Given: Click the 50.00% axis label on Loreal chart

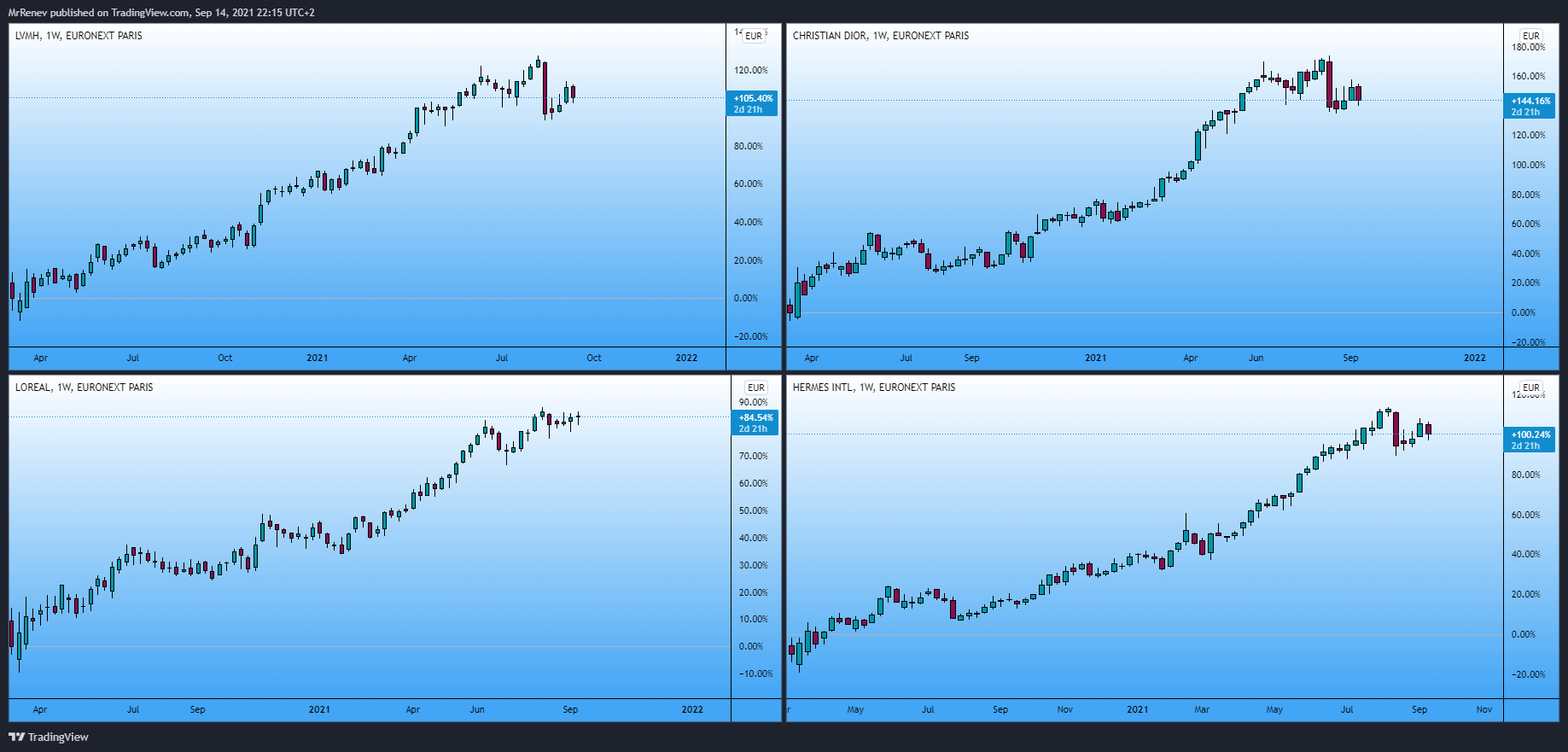Looking at the screenshot, I should click(754, 511).
